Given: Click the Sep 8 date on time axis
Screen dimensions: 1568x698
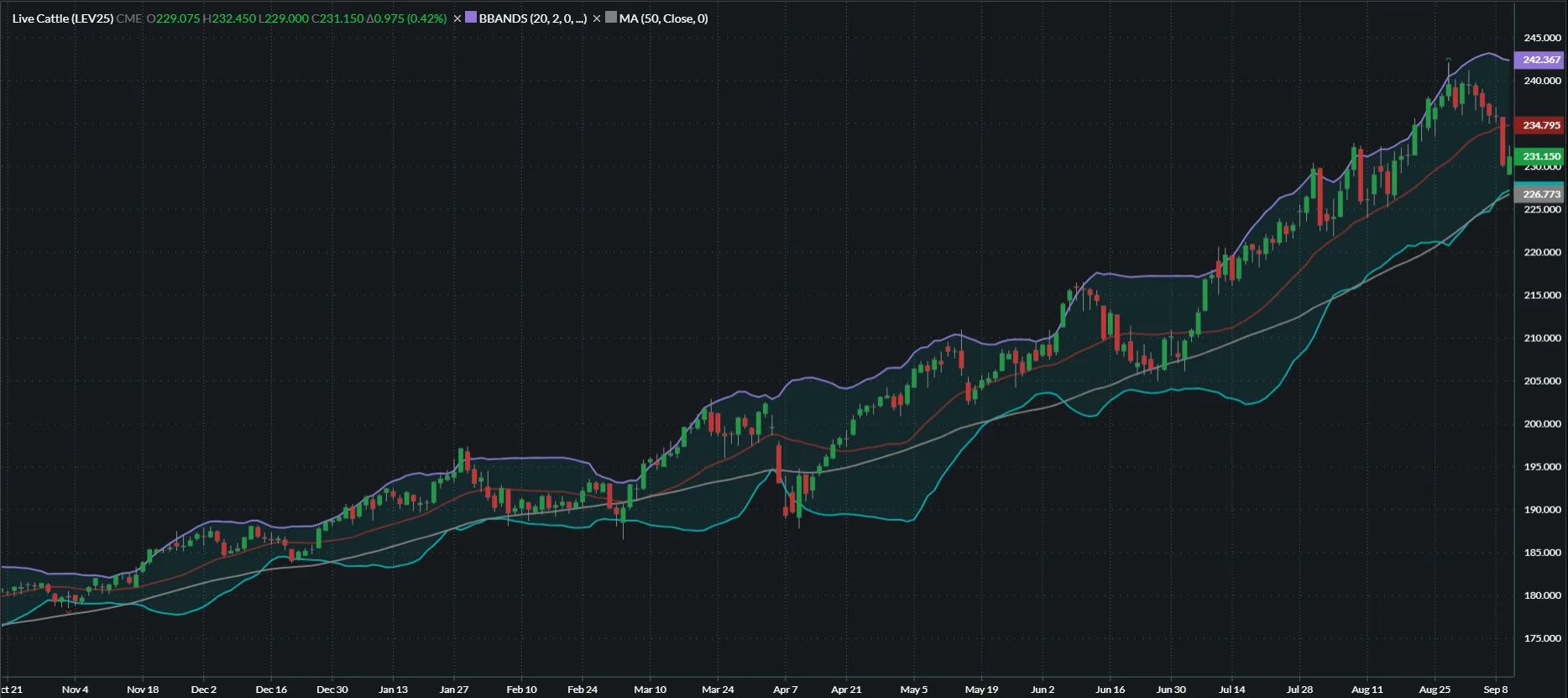Looking at the screenshot, I should [1496, 690].
